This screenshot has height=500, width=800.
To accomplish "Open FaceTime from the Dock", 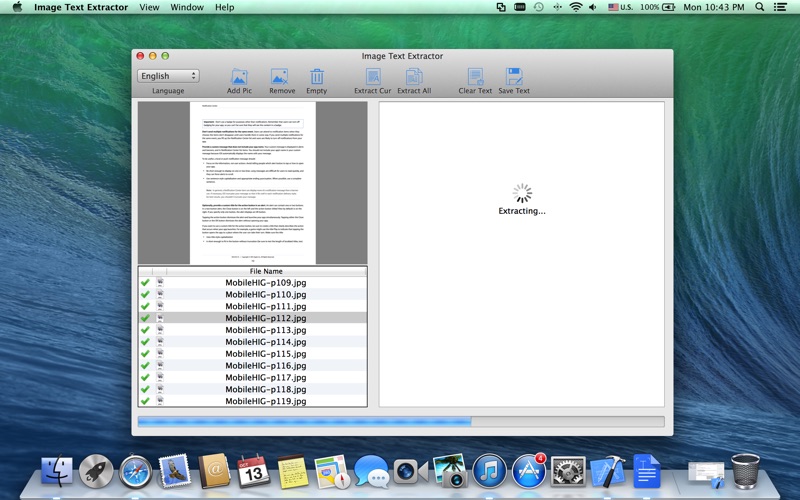I will [x=410, y=471].
